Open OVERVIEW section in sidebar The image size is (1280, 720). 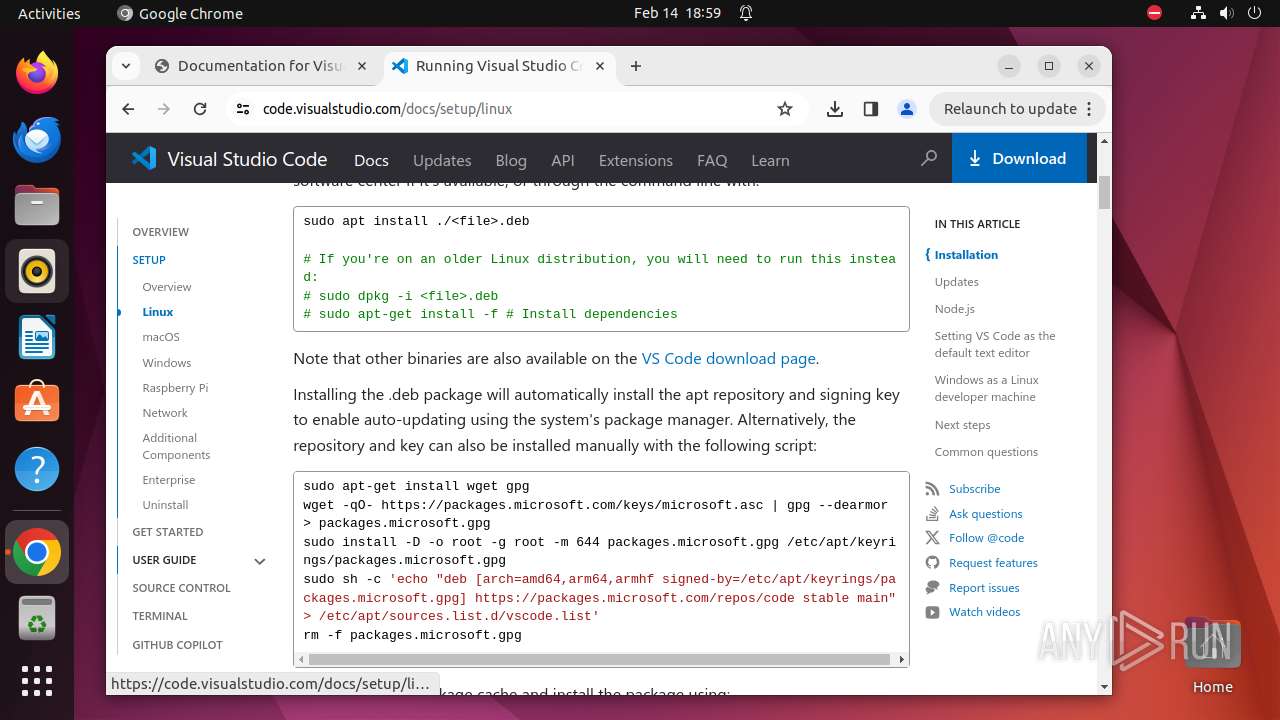[x=160, y=232]
